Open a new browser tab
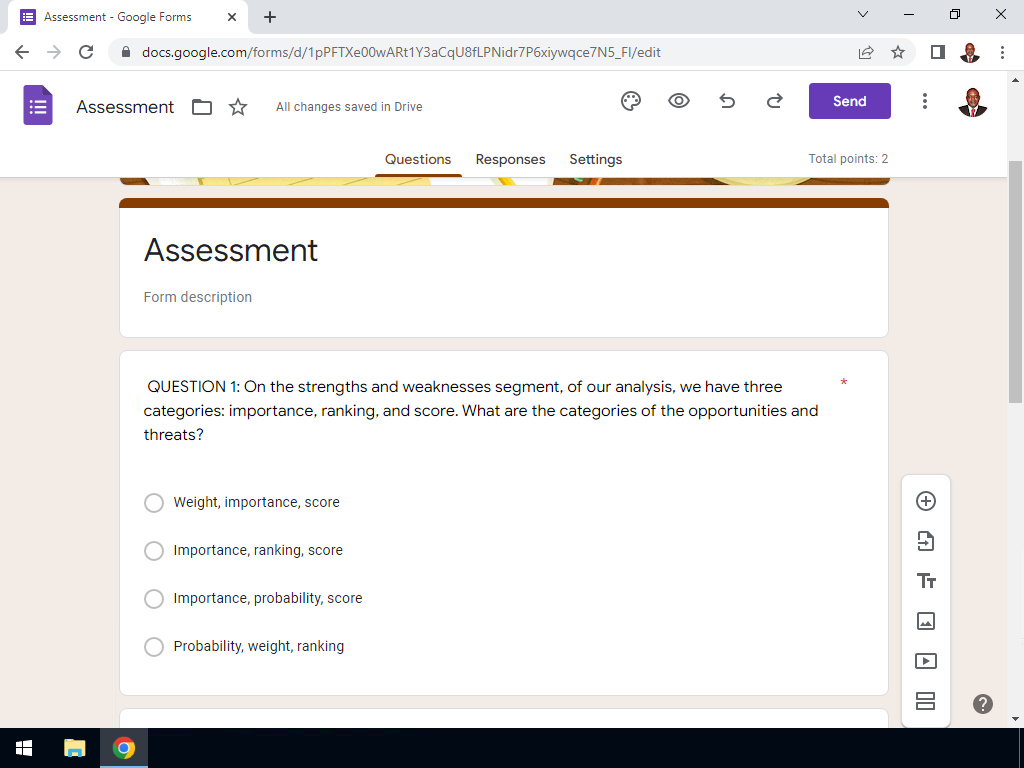Viewport: 1024px width, 768px height. [x=270, y=17]
